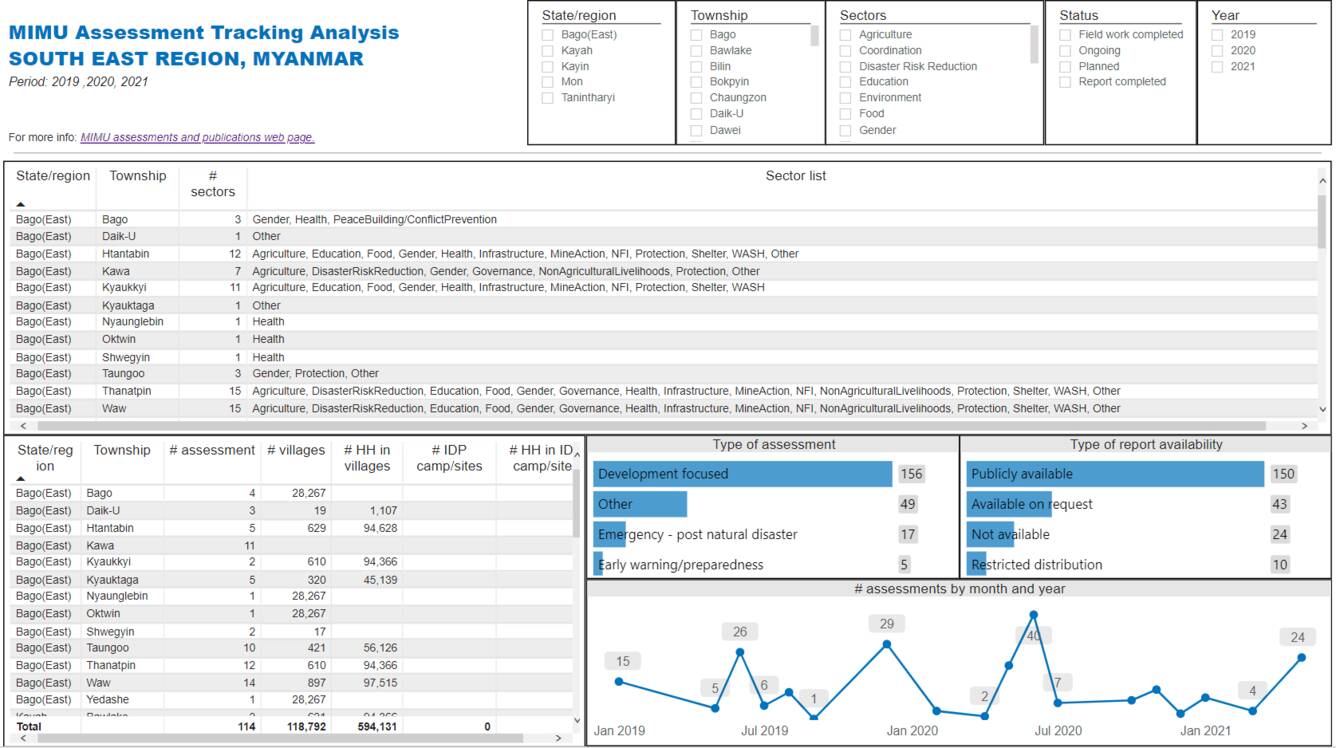Click the chart data point labeled 26

point(740,652)
